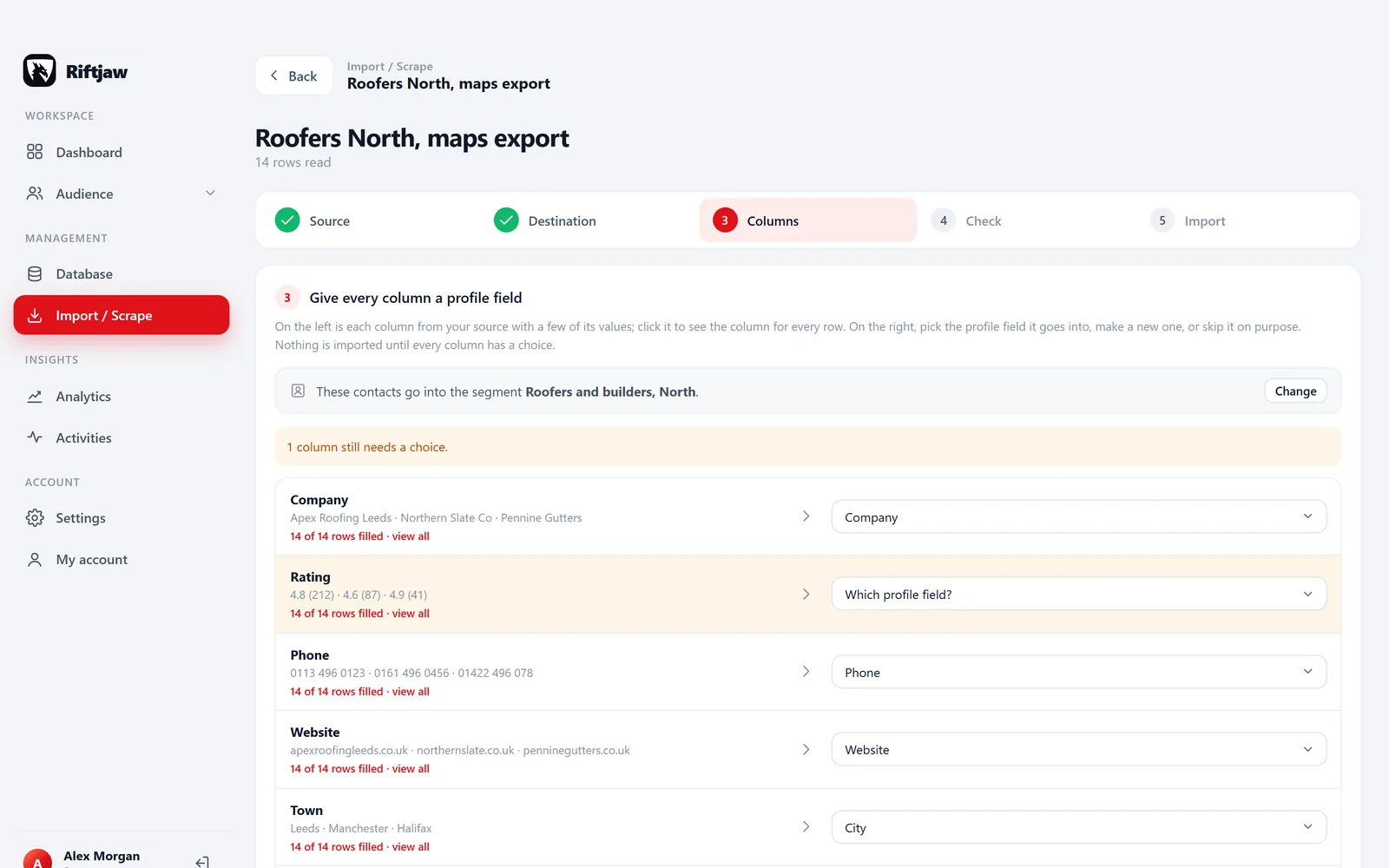Click the logout icon beside Alex Morgan

point(202,862)
